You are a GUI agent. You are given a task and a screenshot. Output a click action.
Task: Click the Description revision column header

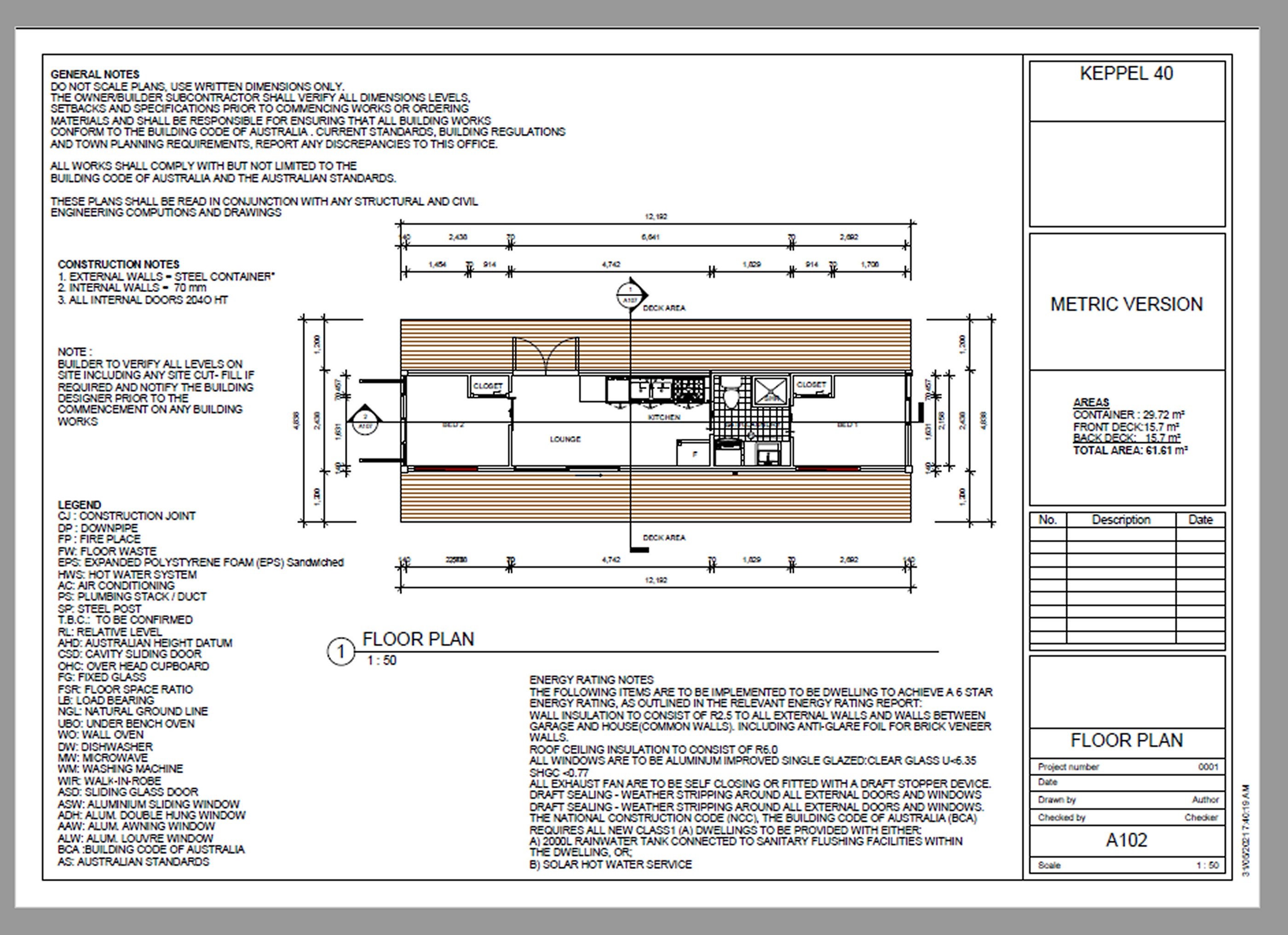(1121, 519)
